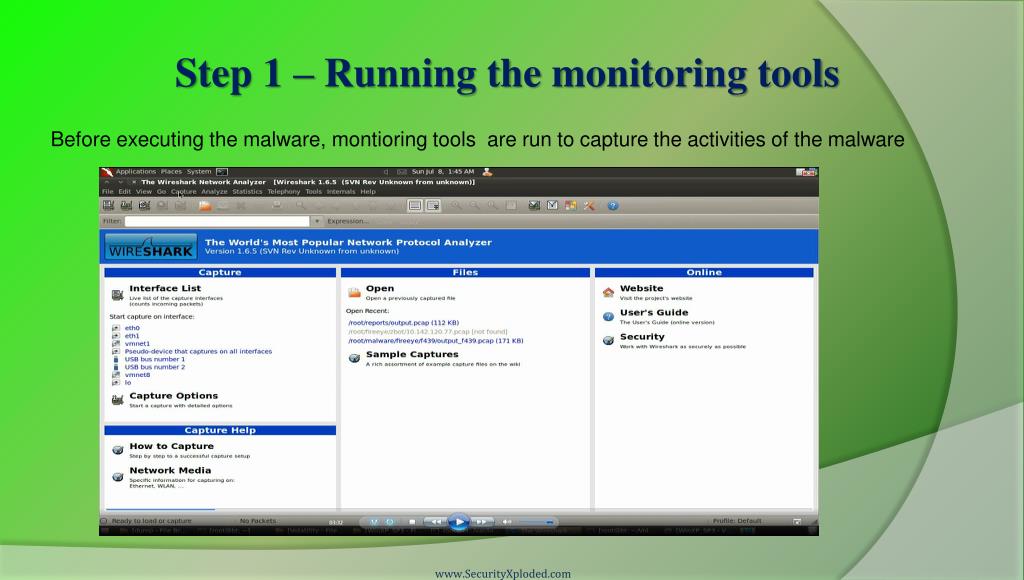This screenshot has width=1024, height=580.
Task: Click the Network Media icon
Action: [x=118, y=476]
